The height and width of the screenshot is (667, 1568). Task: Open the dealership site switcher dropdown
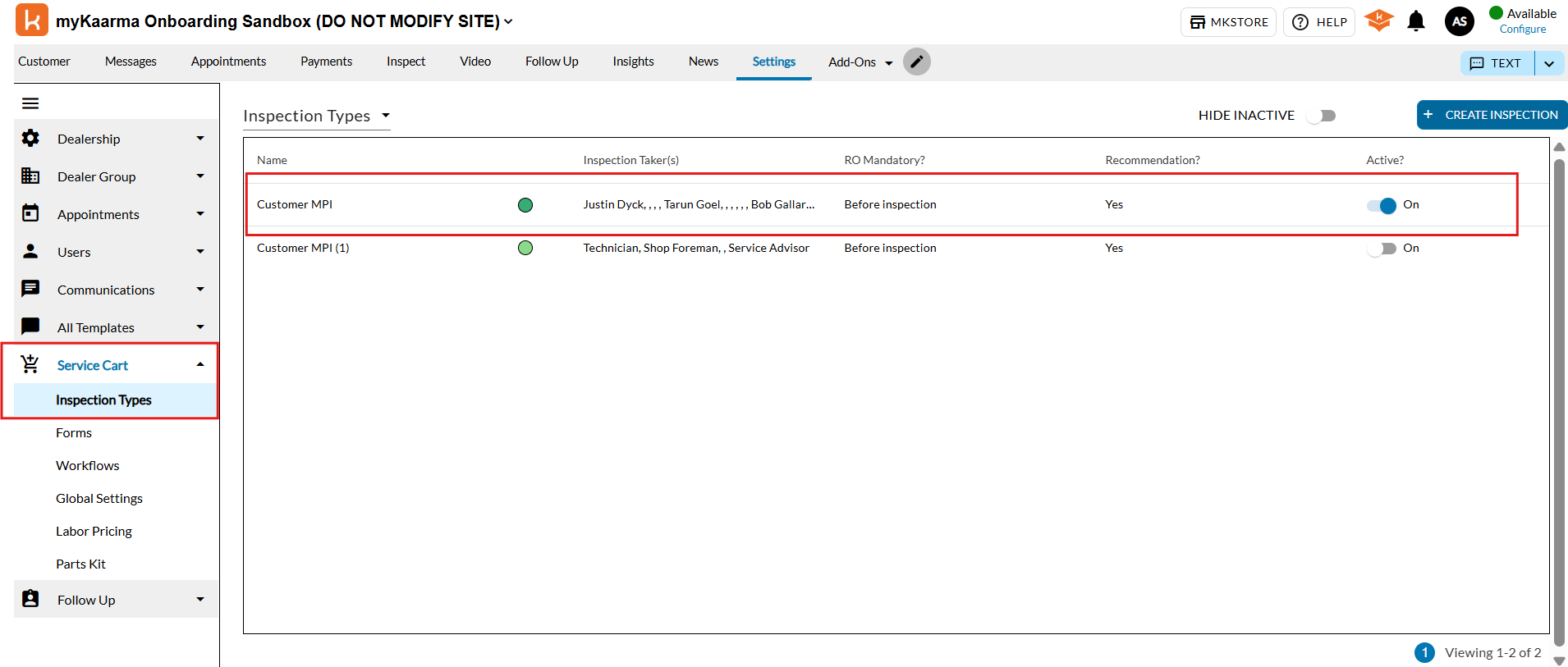pyautogui.click(x=508, y=21)
